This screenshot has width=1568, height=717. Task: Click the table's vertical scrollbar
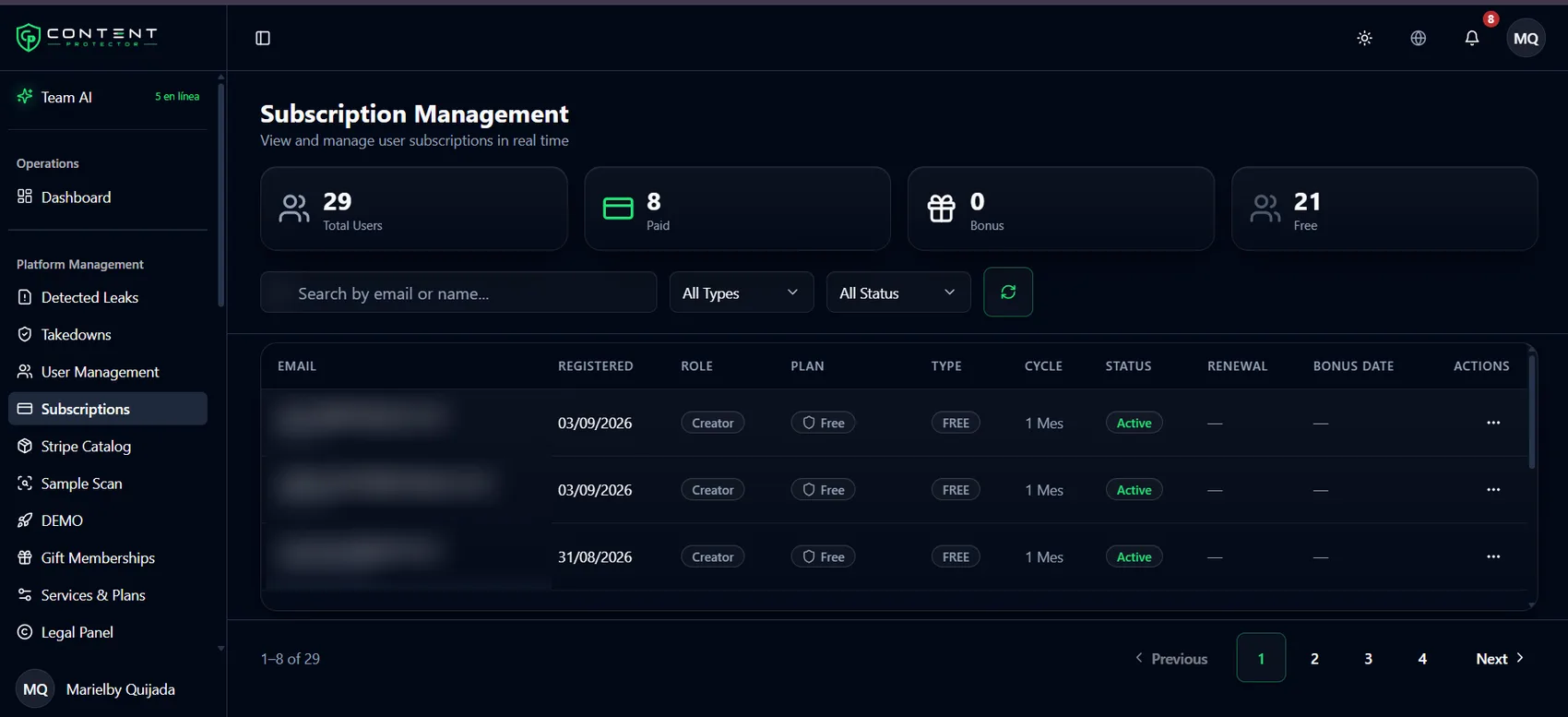[1532, 411]
